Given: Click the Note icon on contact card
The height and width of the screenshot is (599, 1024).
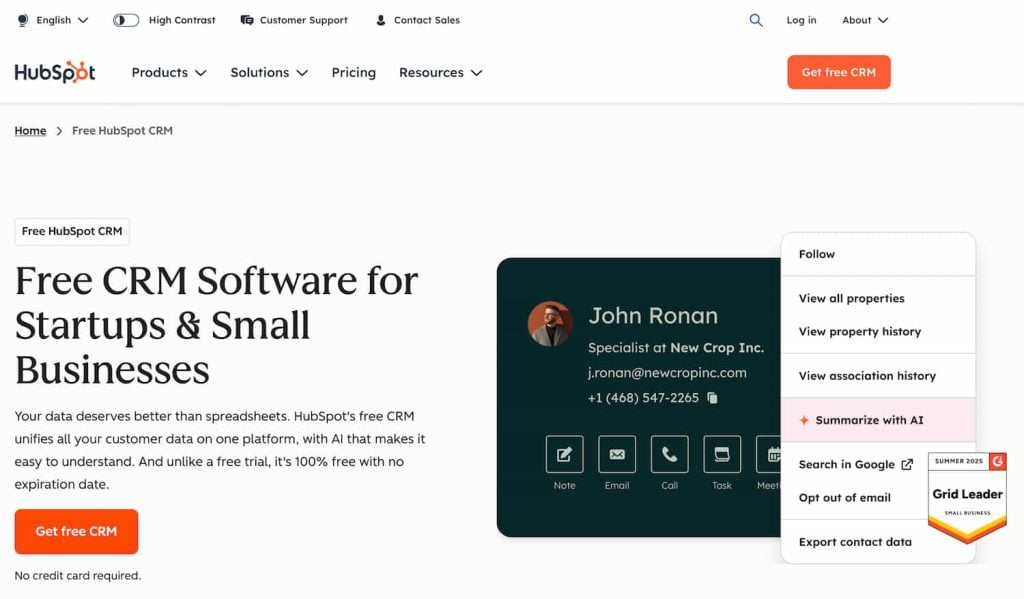Looking at the screenshot, I should coord(564,454).
